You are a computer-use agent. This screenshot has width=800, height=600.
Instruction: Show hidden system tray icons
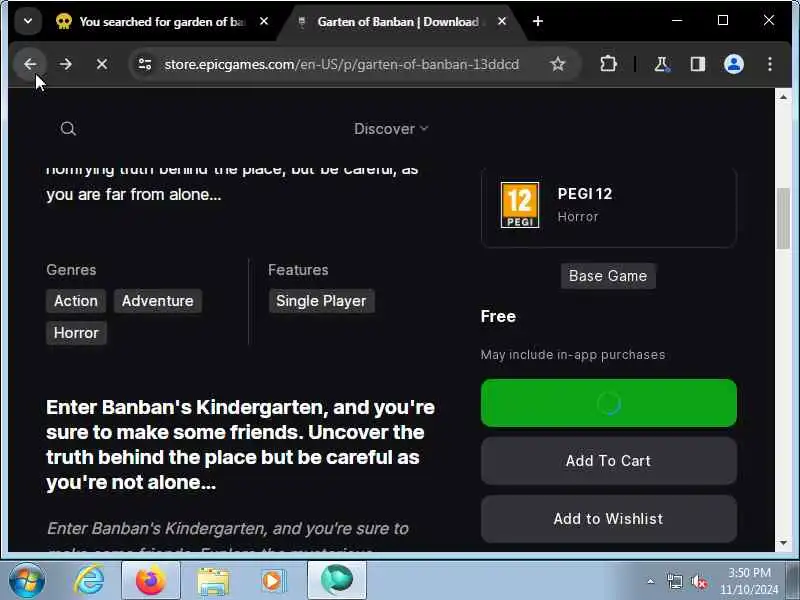point(651,581)
